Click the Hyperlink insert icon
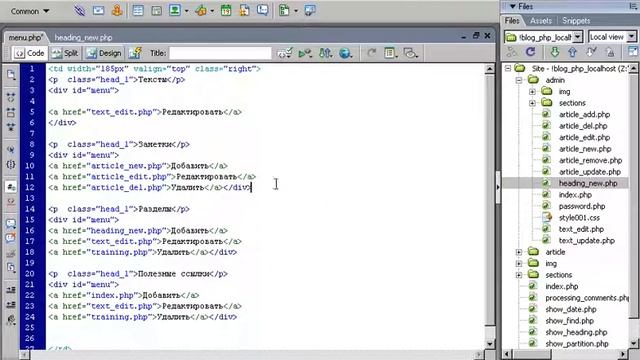 (80, 11)
